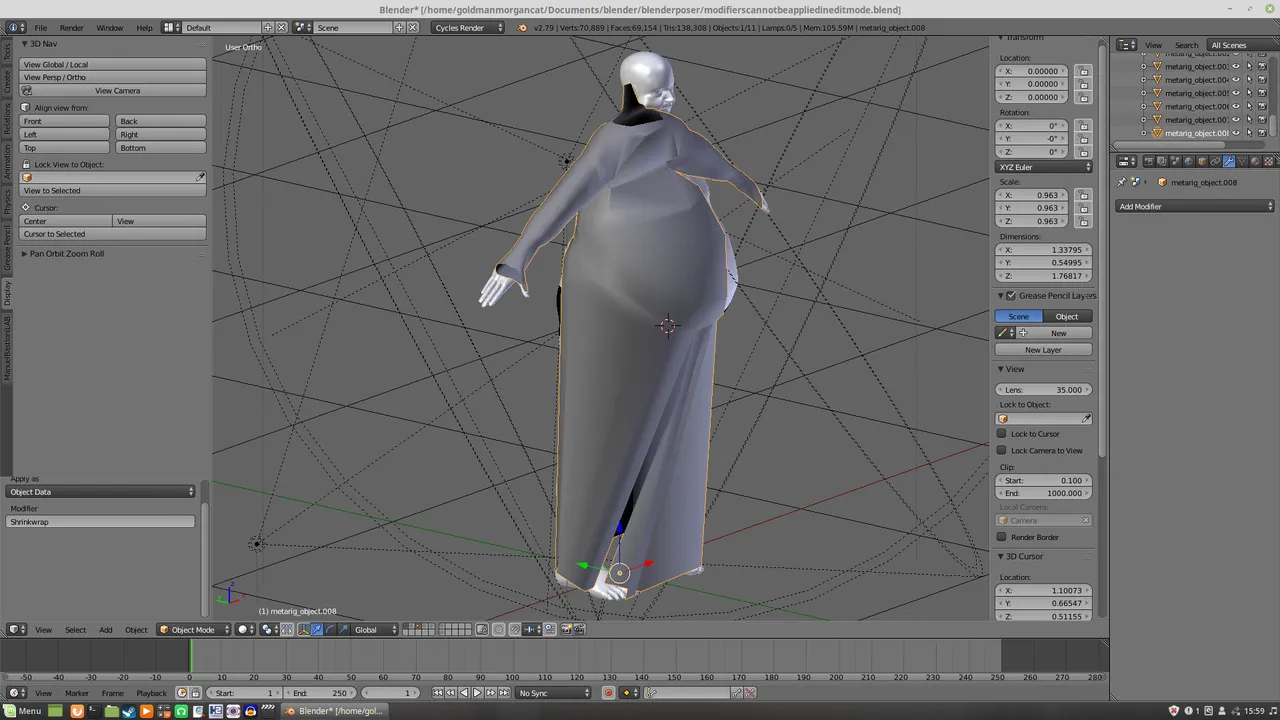Open the Window menu
Image resolution: width=1280 pixels, height=720 pixels.
tap(109, 27)
